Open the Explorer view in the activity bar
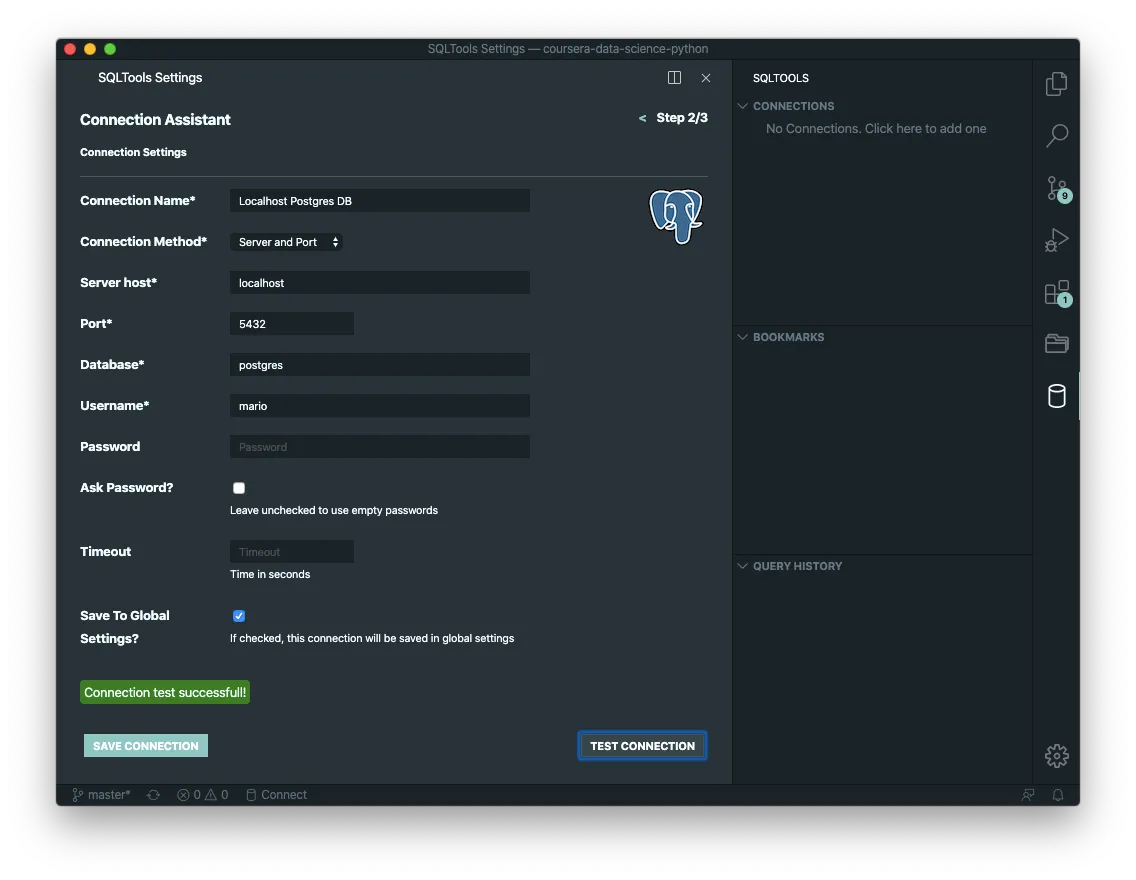Screen dimensions: 1136x880 tap(1056, 83)
